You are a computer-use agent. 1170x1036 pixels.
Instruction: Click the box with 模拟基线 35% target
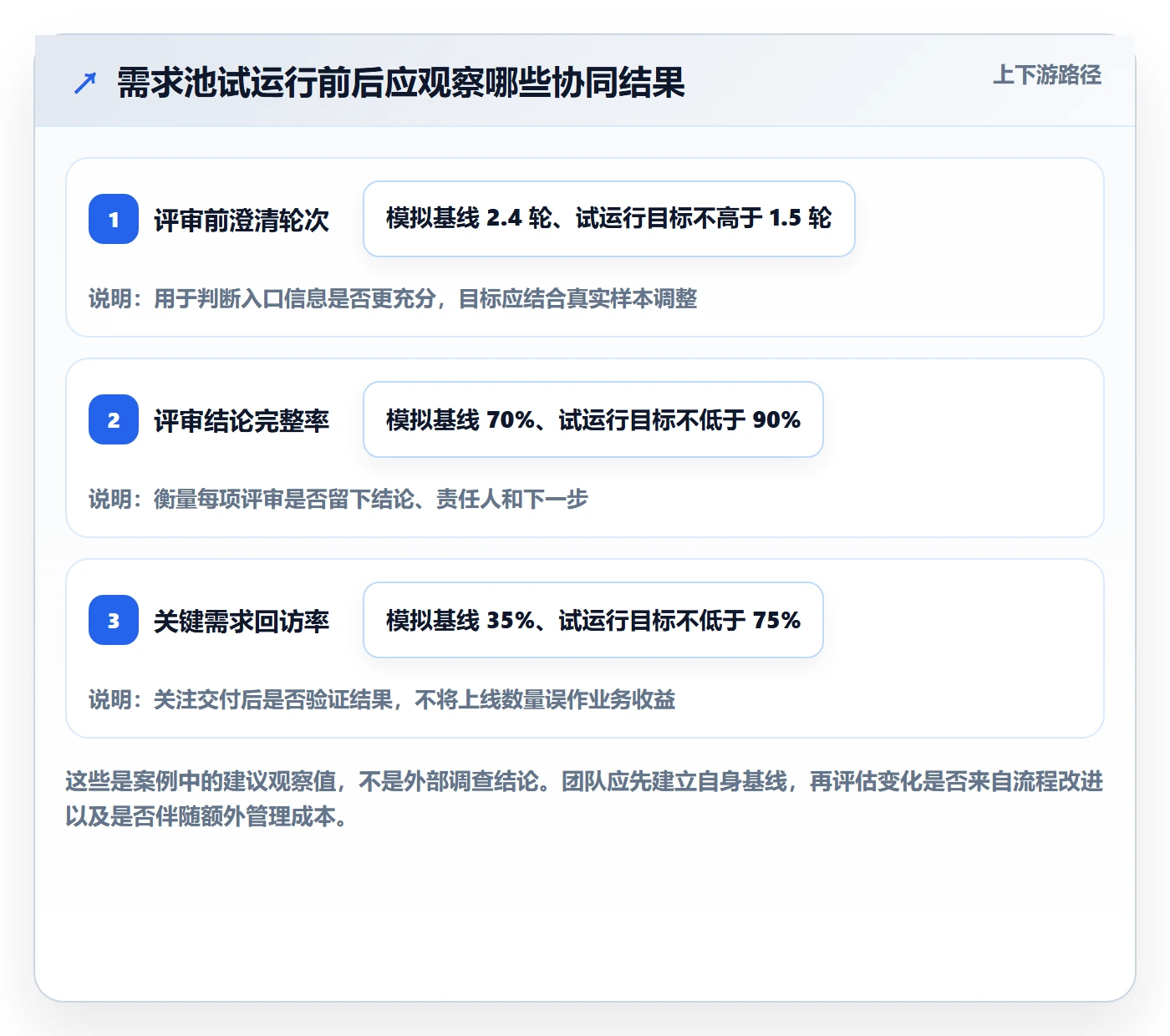[593, 620]
